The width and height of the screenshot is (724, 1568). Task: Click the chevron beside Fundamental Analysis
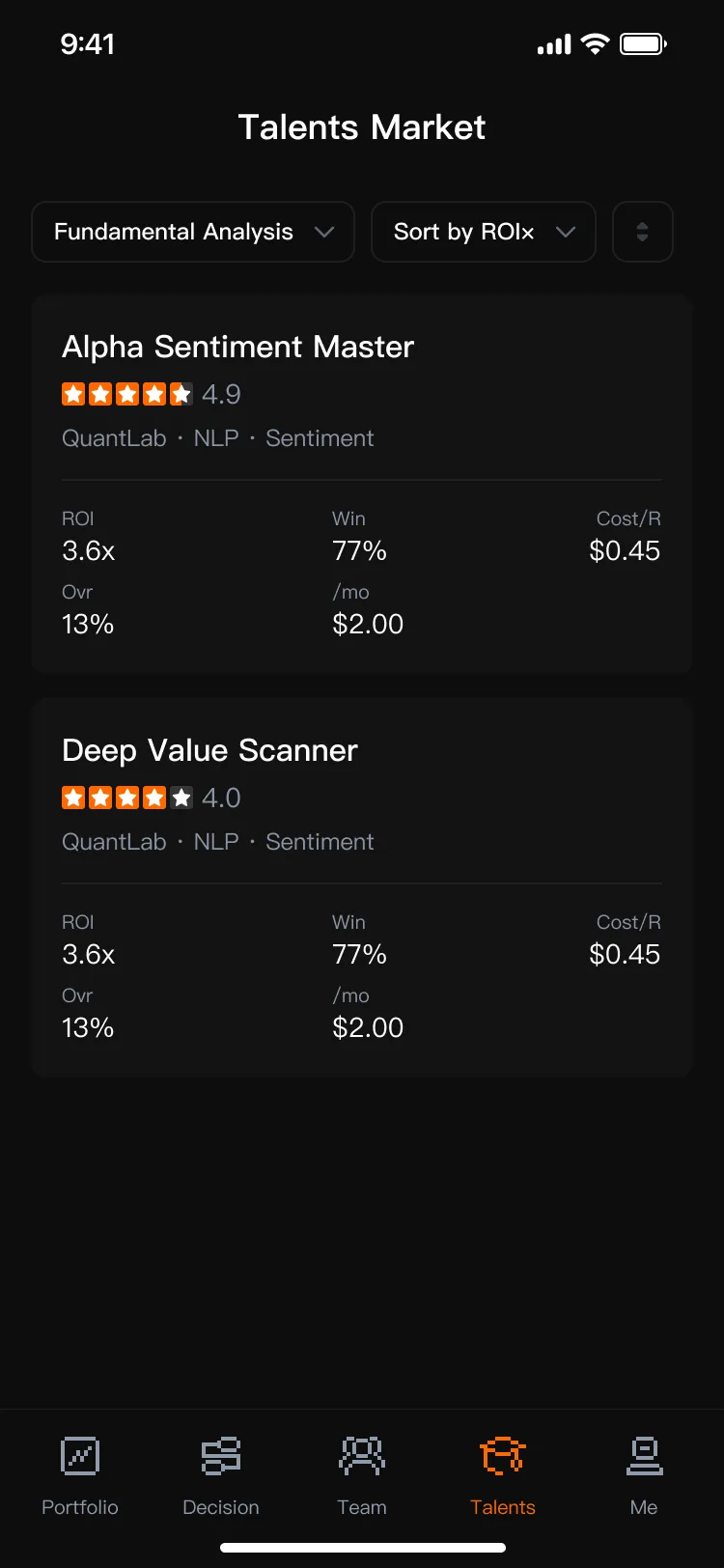coord(324,232)
